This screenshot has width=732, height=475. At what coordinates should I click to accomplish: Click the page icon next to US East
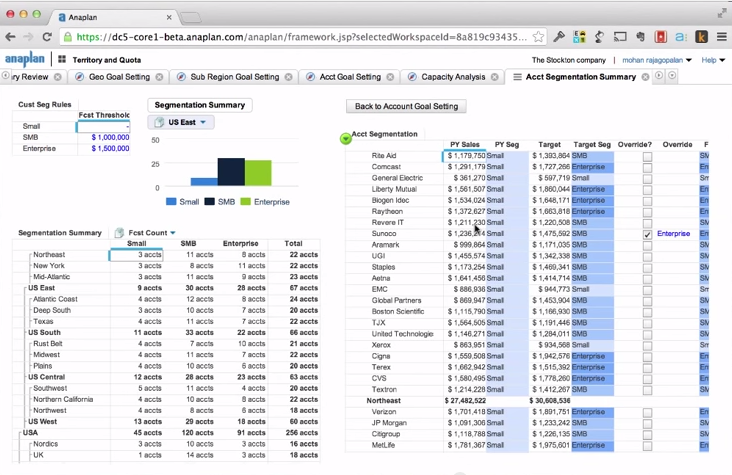click(x=159, y=122)
